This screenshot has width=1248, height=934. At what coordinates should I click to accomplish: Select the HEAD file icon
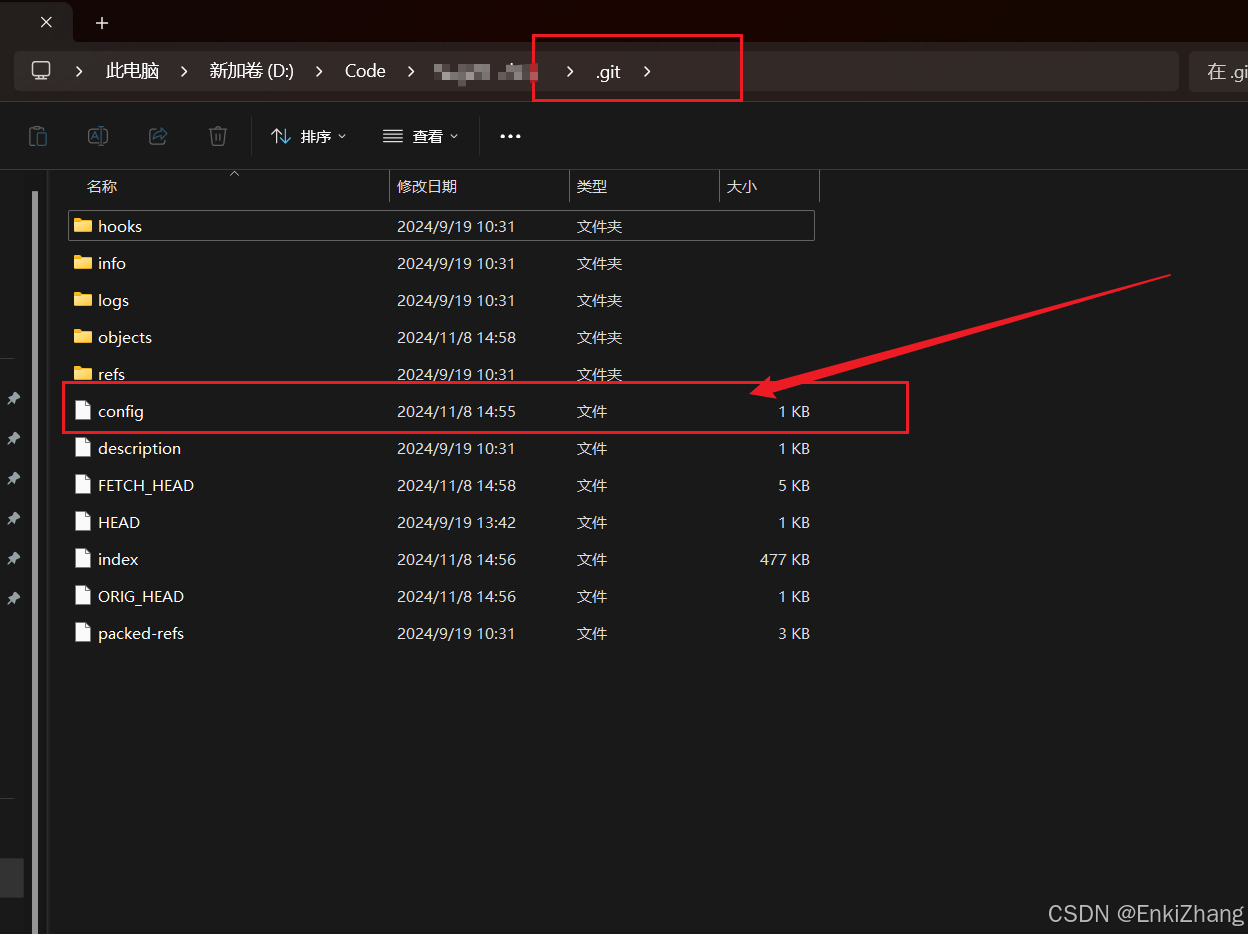pyautogui.click(x=83, y=522)
